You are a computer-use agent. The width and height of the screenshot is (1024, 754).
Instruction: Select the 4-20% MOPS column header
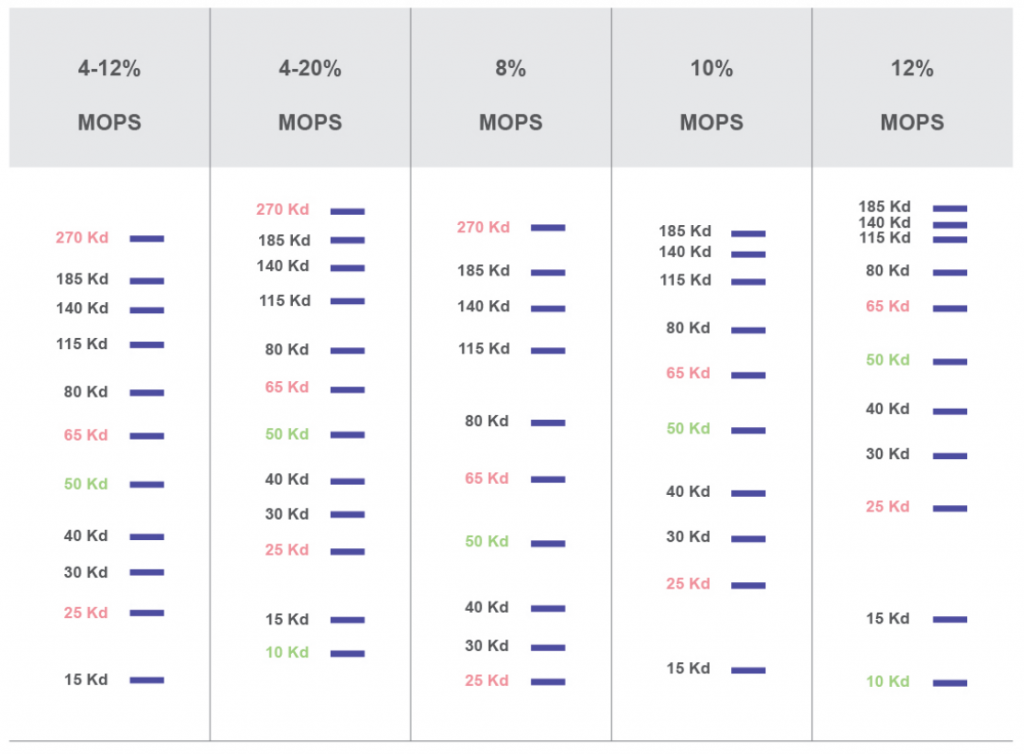(310, 96)
